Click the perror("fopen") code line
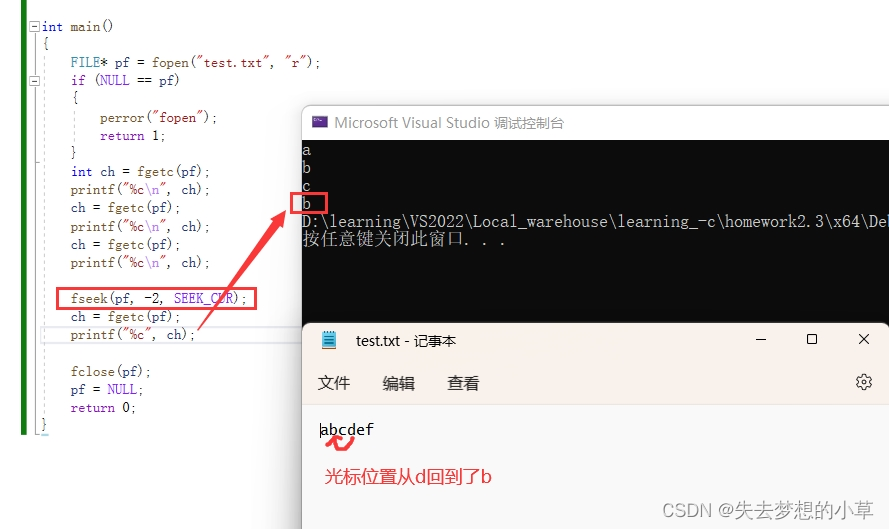This screenshot has height=529, width=889. tap(158, 118)
